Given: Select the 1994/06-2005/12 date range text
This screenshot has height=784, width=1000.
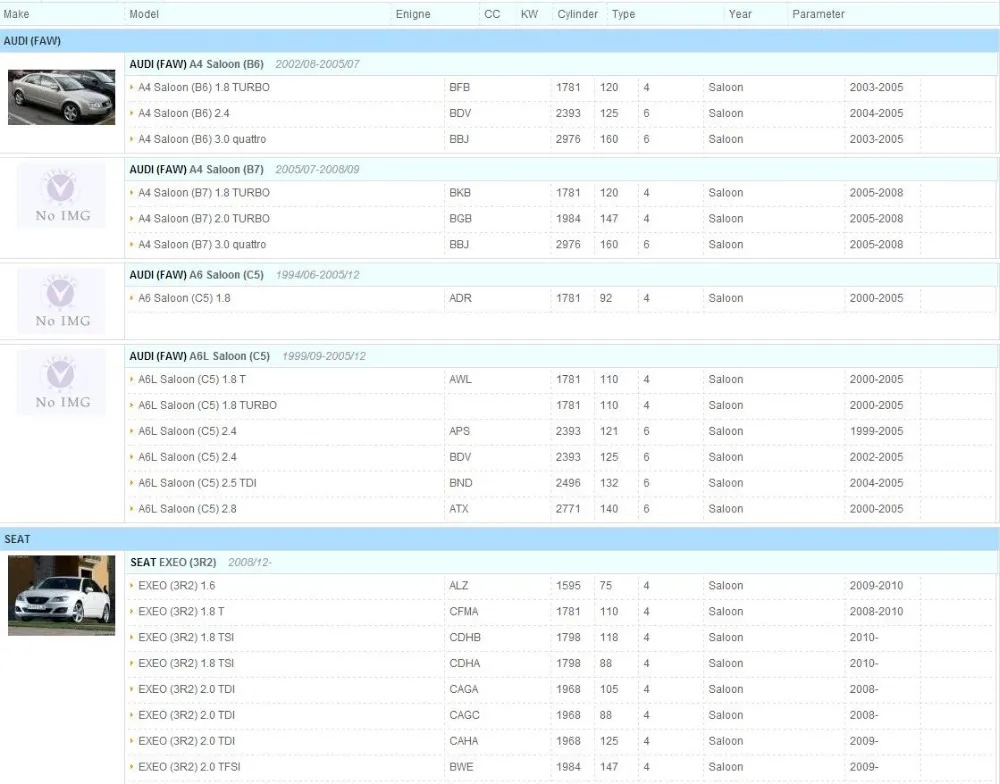Looking at the screenshot, I should point(318,274).
